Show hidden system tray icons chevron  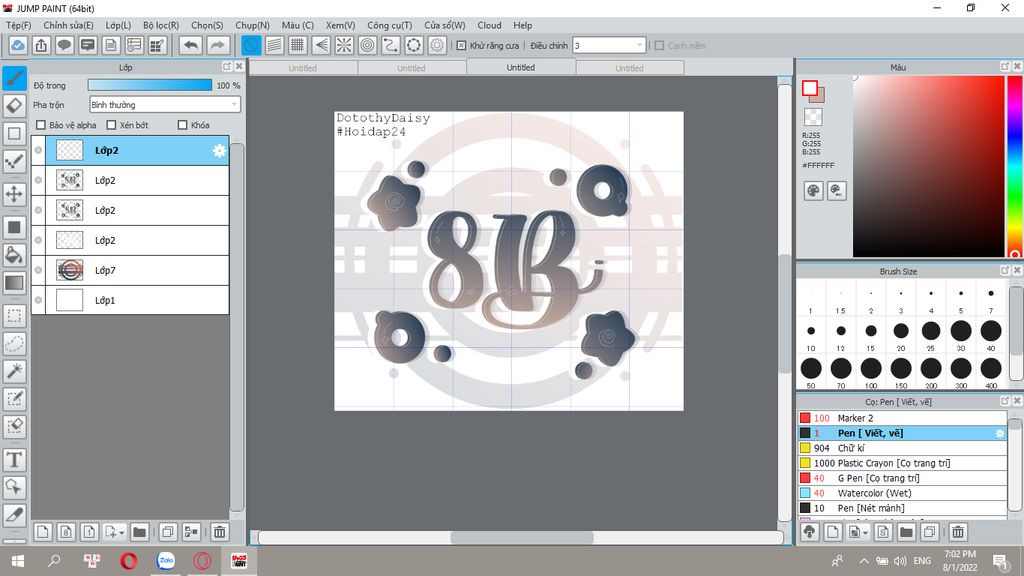[x=863, y=561]
